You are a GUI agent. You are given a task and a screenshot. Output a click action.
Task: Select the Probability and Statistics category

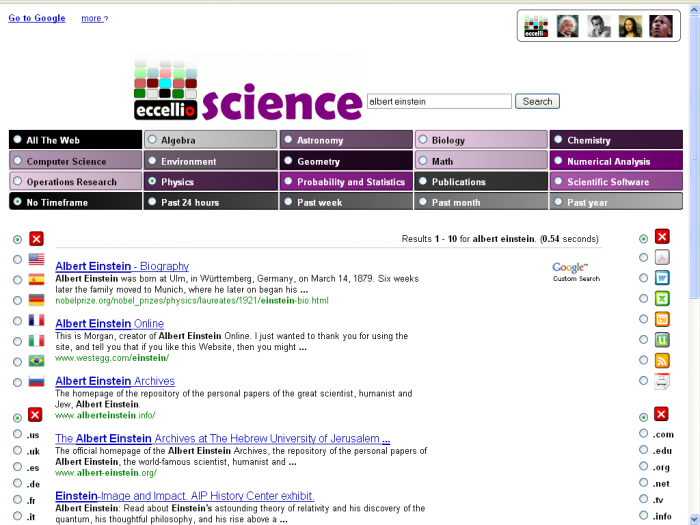pyautogui.click(x=346, y=181)
